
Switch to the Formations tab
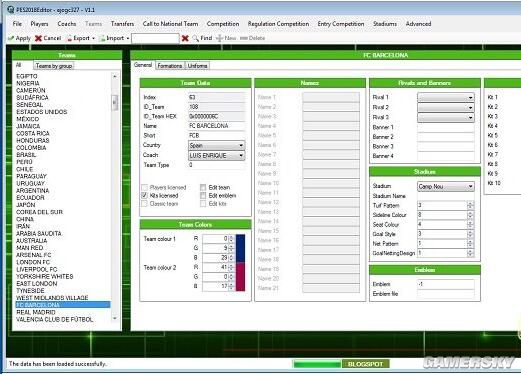pyautogui.click(x=170, y=66)
